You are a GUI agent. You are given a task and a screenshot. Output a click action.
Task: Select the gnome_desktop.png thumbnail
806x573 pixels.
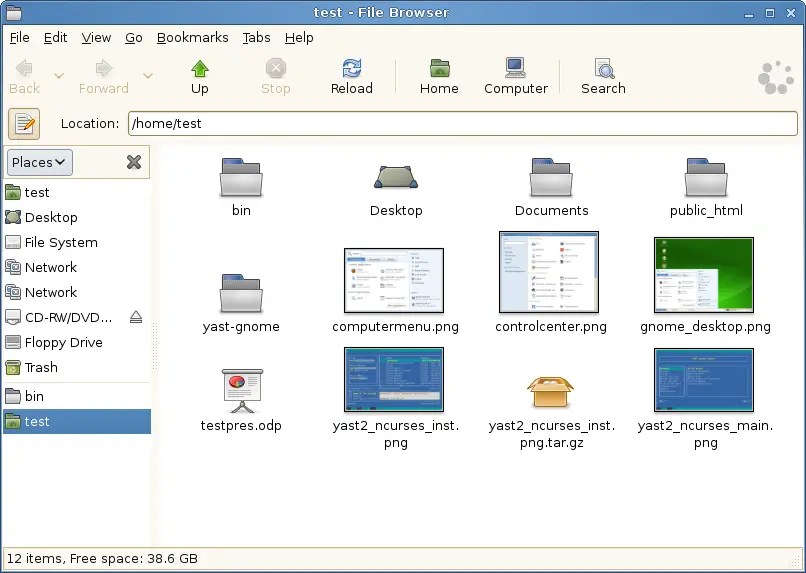click(x=704, y=275)
